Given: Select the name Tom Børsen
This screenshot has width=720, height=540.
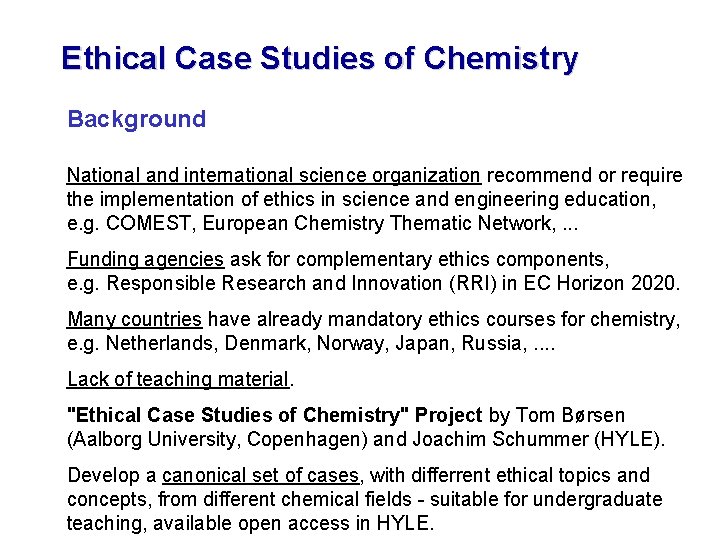Looking at the screenshot, I should coord(570,415).
